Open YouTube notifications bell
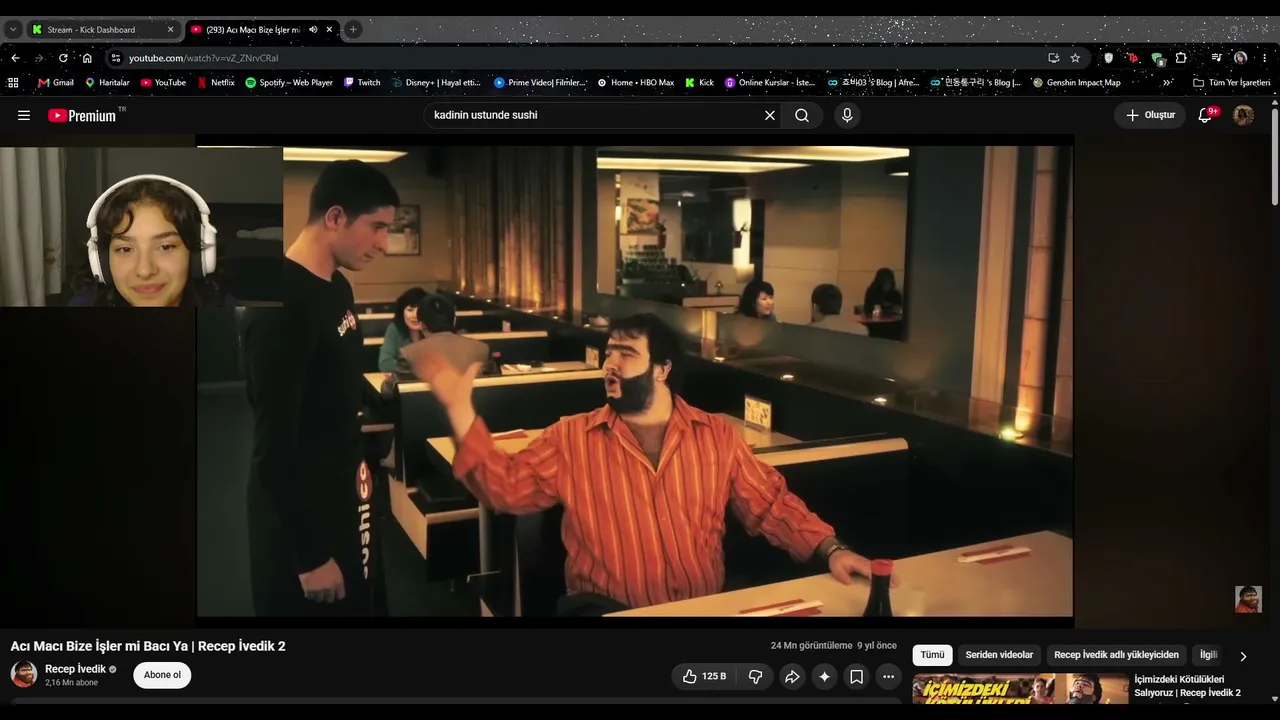Image resolution: width=1280 pixels, height=720 pixels. point(1206,115)
